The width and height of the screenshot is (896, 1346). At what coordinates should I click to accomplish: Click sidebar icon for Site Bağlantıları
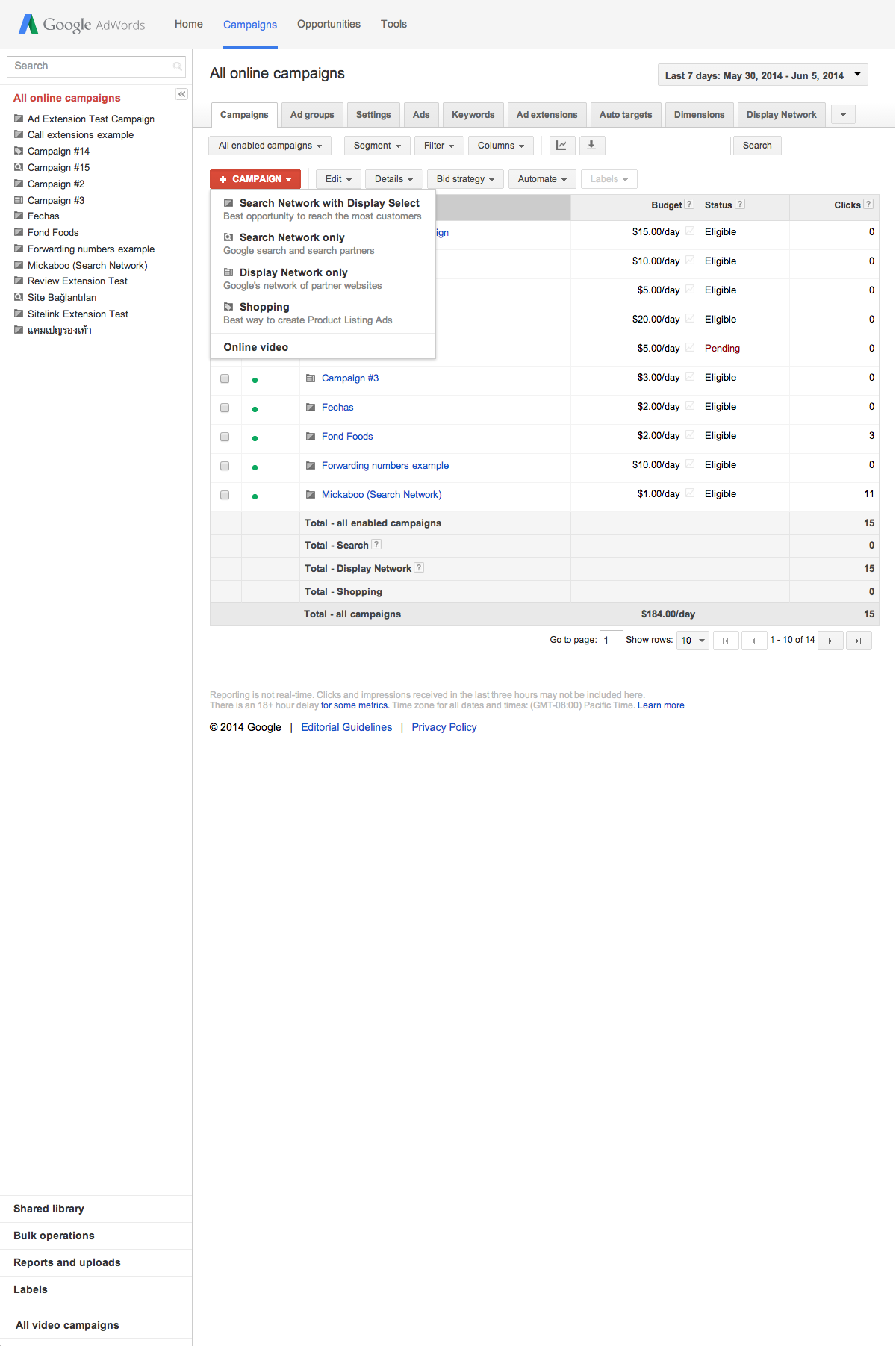19,297
